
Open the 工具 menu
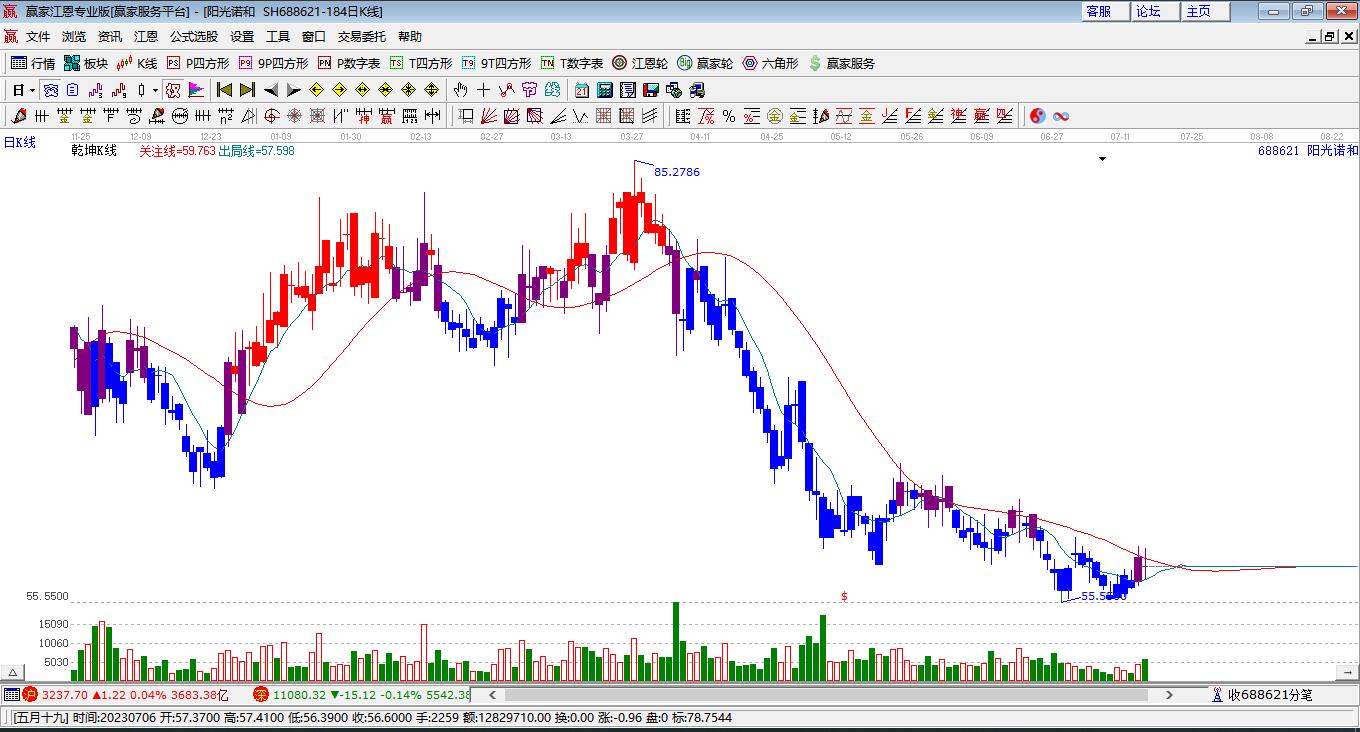[278, 37]
